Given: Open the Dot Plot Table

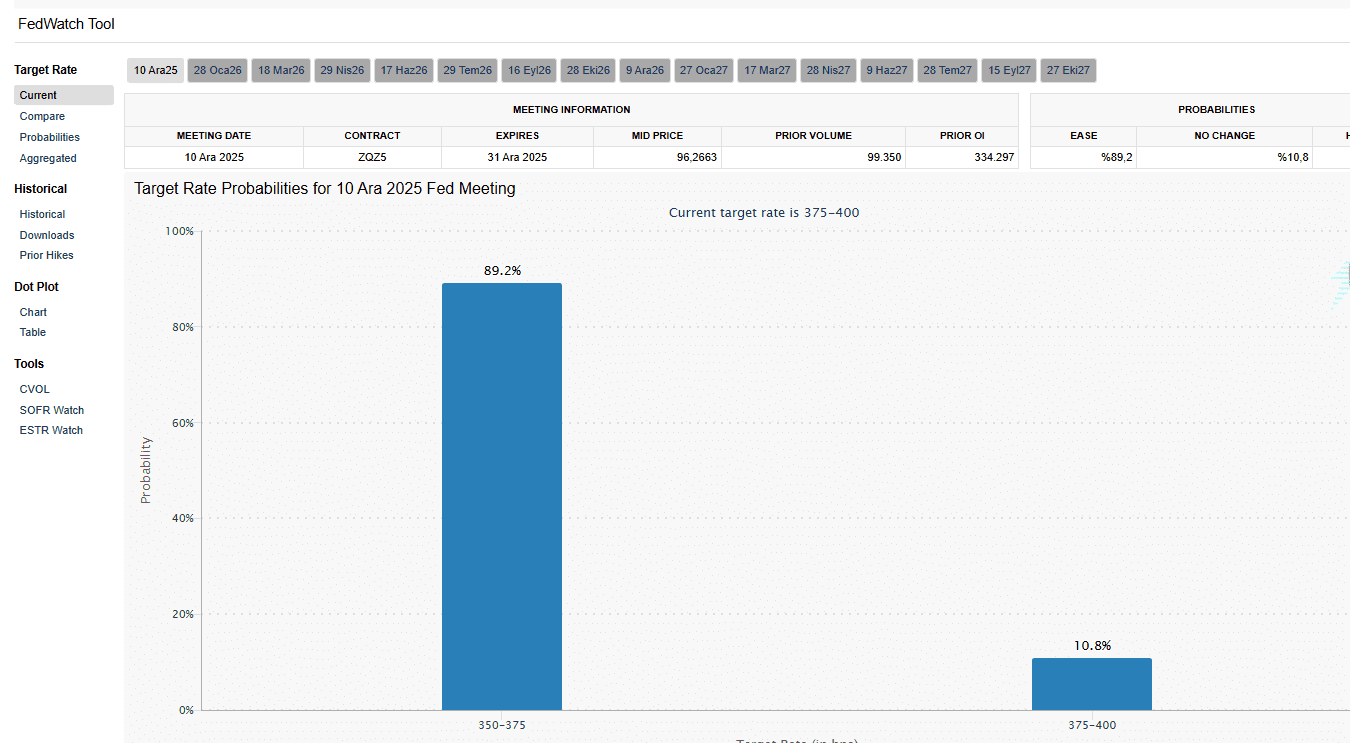Looking at the screenshot, I should [33, 333].
